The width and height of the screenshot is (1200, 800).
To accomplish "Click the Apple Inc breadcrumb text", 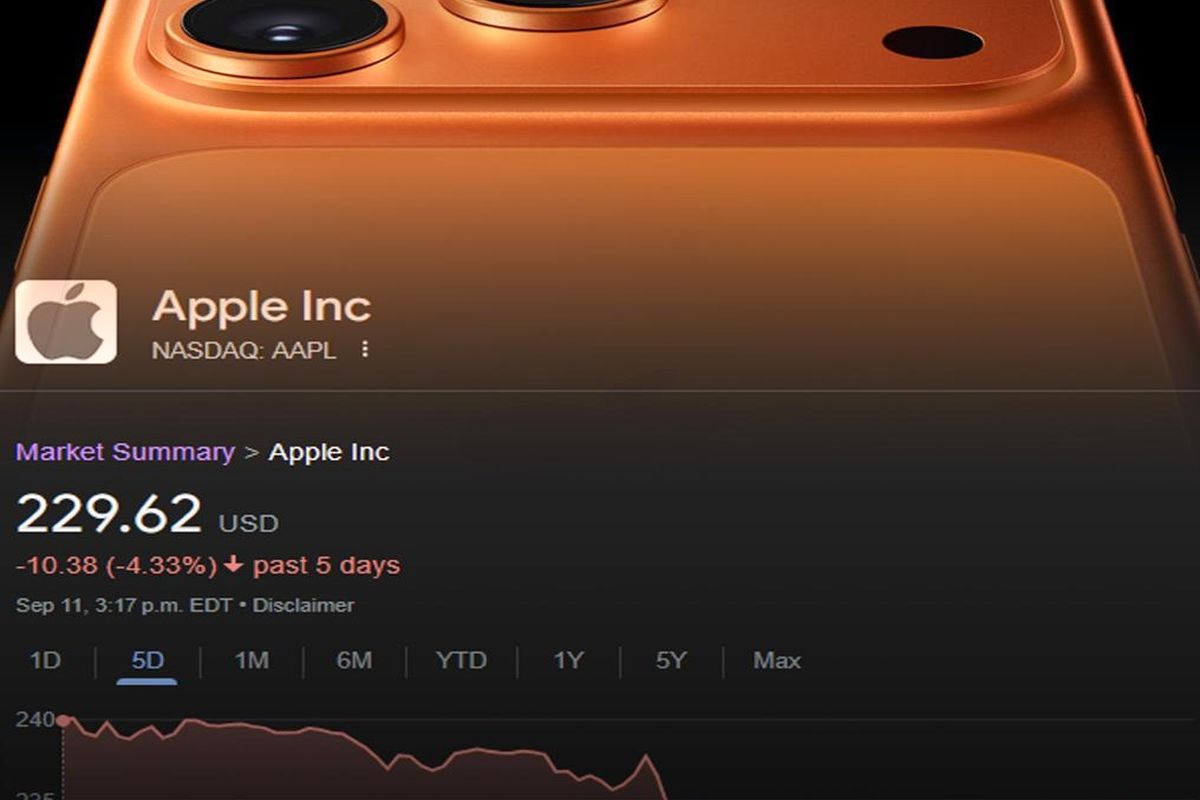I will (x=329, y=451).
